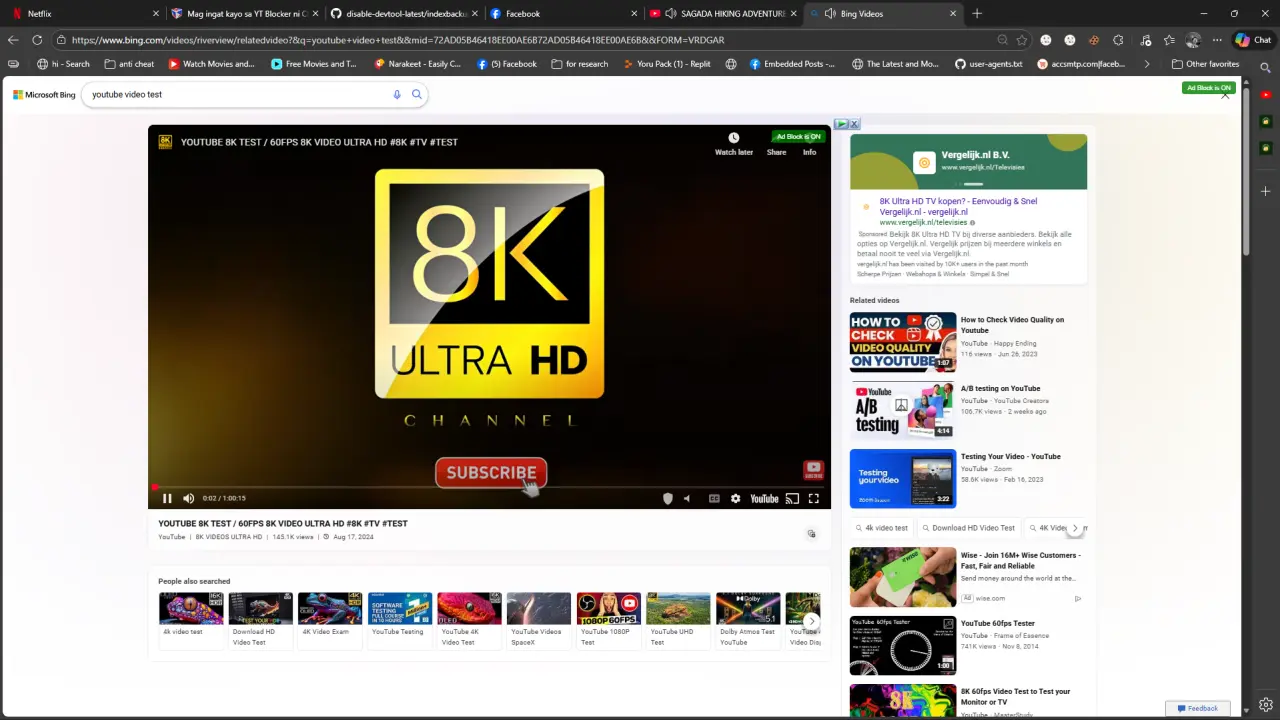Screen dimensions: 1280x720
Task: Refresh the page with the reload button
Action: [37, 40]
